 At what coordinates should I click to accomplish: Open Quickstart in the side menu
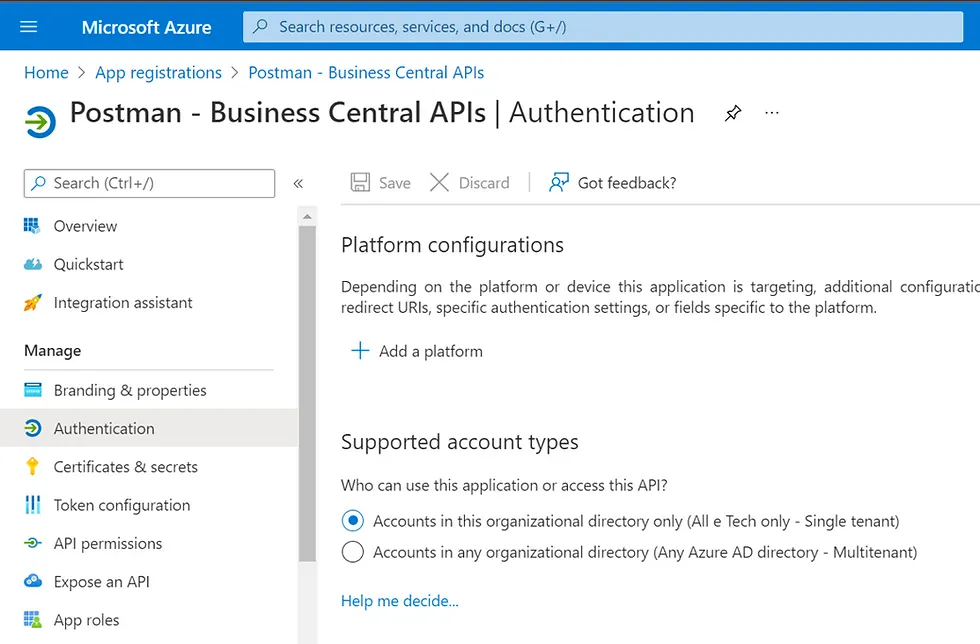point(88,264)
